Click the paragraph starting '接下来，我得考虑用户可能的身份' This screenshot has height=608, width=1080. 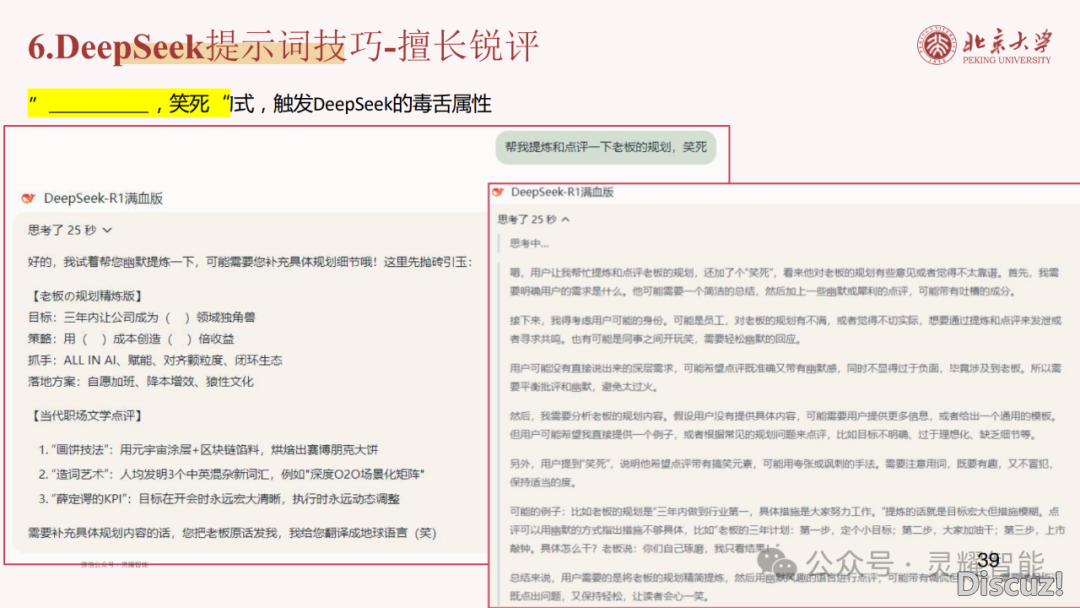click(785, 329)
